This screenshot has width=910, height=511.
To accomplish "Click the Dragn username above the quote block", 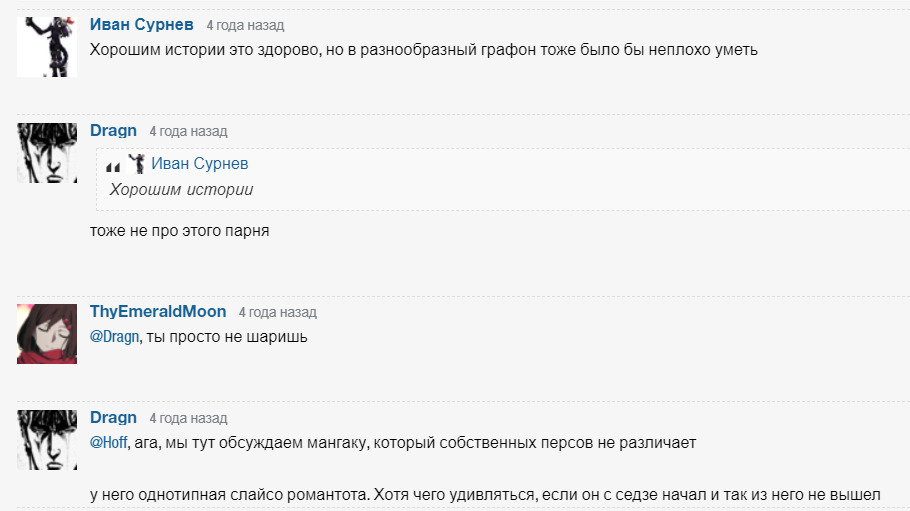I will click(113, 130).
